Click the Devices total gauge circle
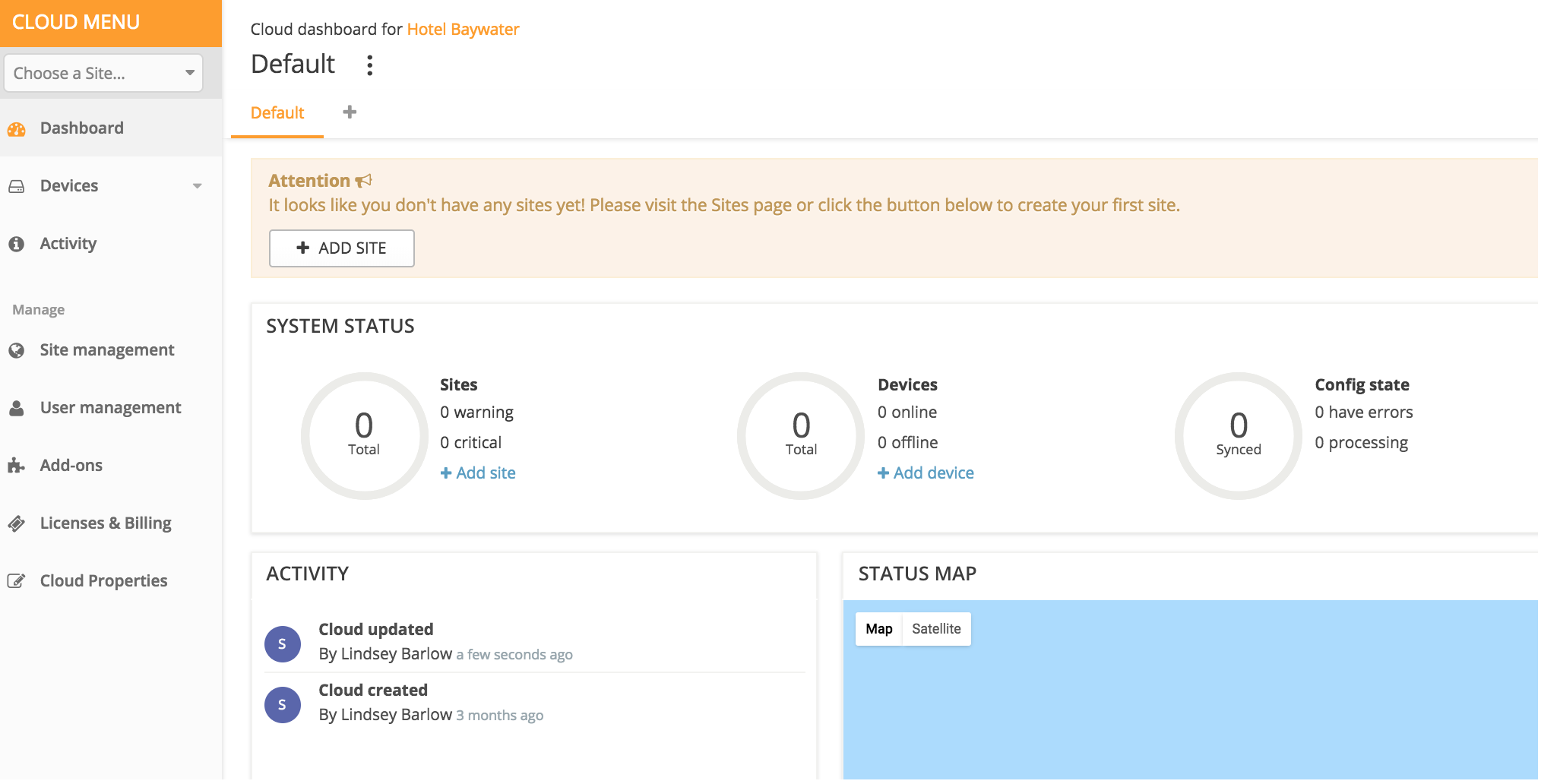Viewport: 1541px width, 784px height. pyautogui.click(x=801, y=436)
